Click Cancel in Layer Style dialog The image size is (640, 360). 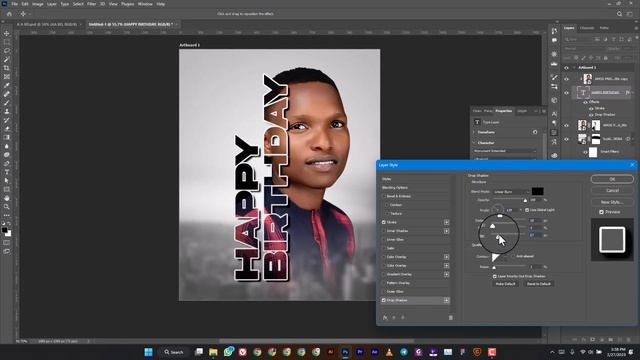[x=612, y=191]
